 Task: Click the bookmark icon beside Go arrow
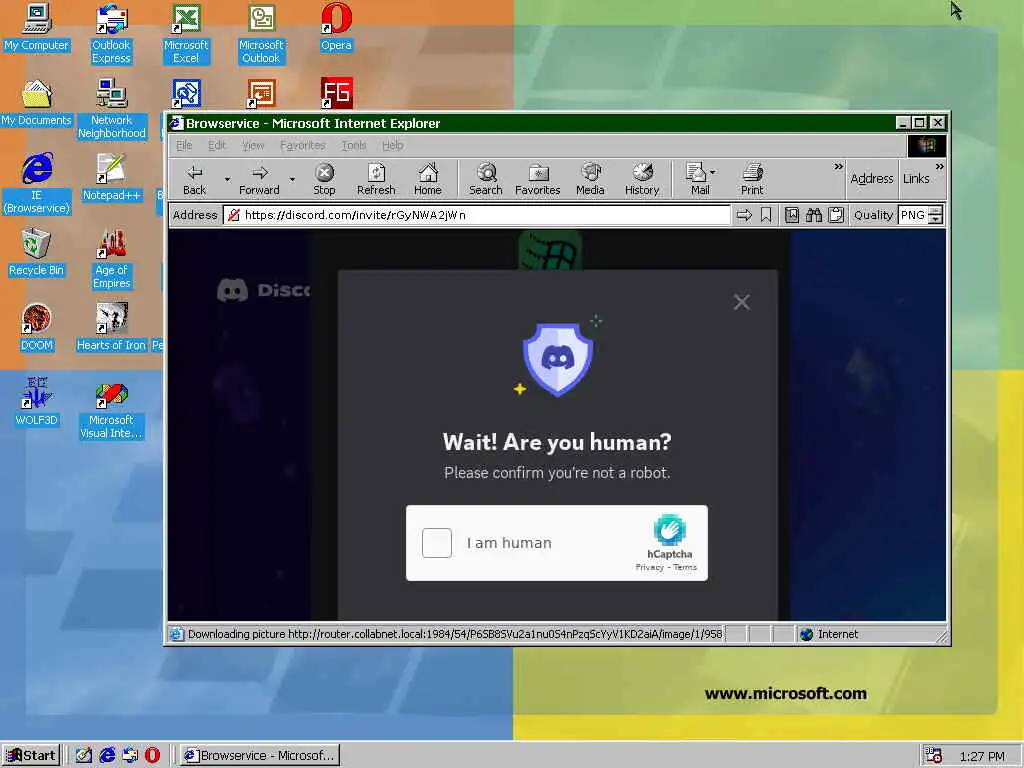click(766, 215)
